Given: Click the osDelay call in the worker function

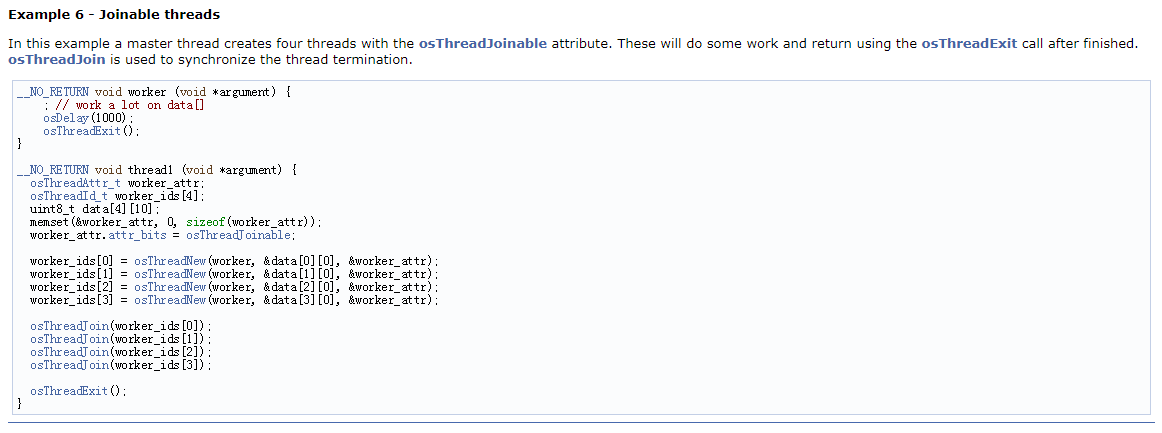Looking at the screenshot, I should click(60, 118).
